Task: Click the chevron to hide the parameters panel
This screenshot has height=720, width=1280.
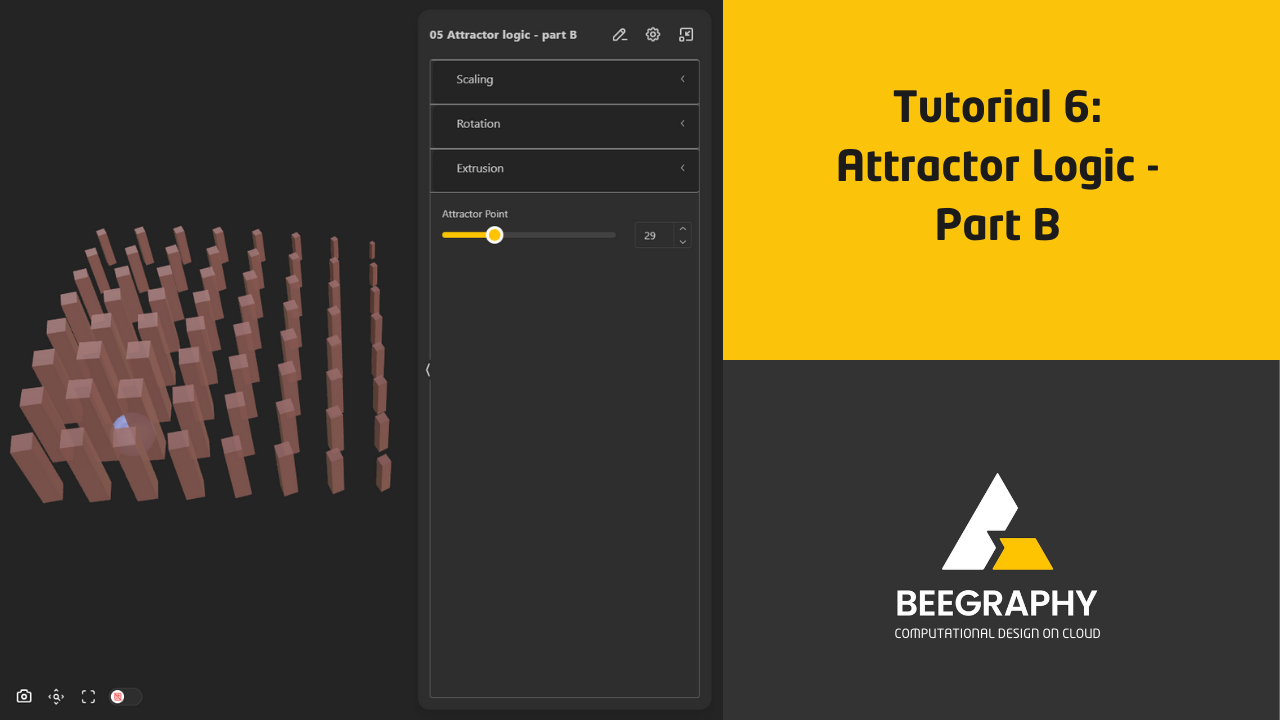Action: 428,369
